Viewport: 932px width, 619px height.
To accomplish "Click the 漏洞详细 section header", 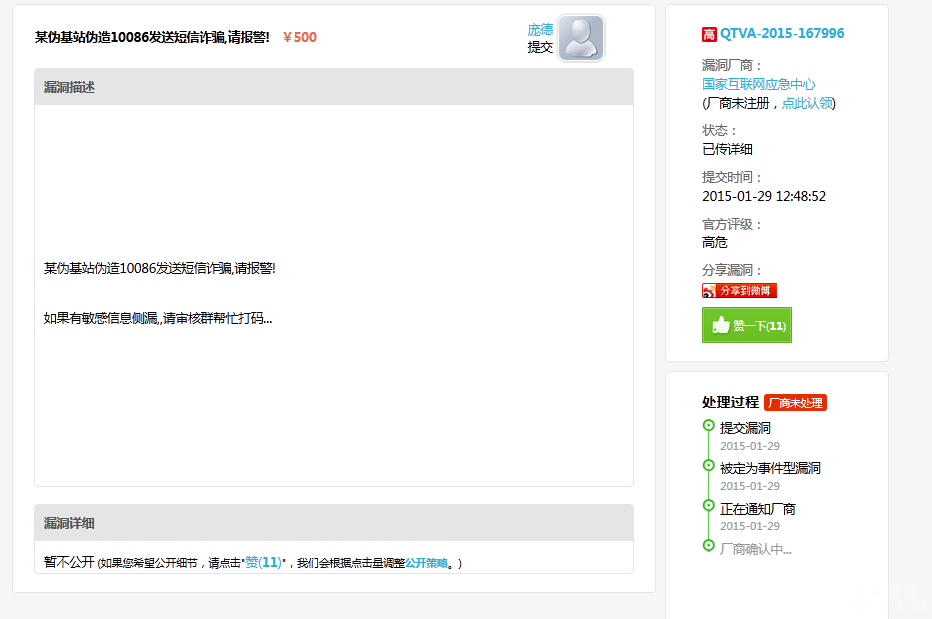I will (334, 523).
